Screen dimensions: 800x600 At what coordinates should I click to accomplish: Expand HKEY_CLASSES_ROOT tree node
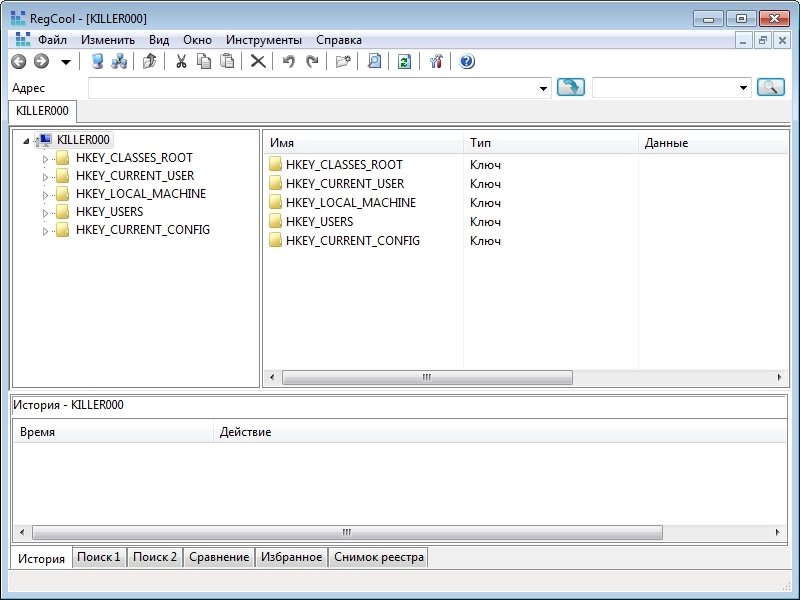[x=44, y=158]
